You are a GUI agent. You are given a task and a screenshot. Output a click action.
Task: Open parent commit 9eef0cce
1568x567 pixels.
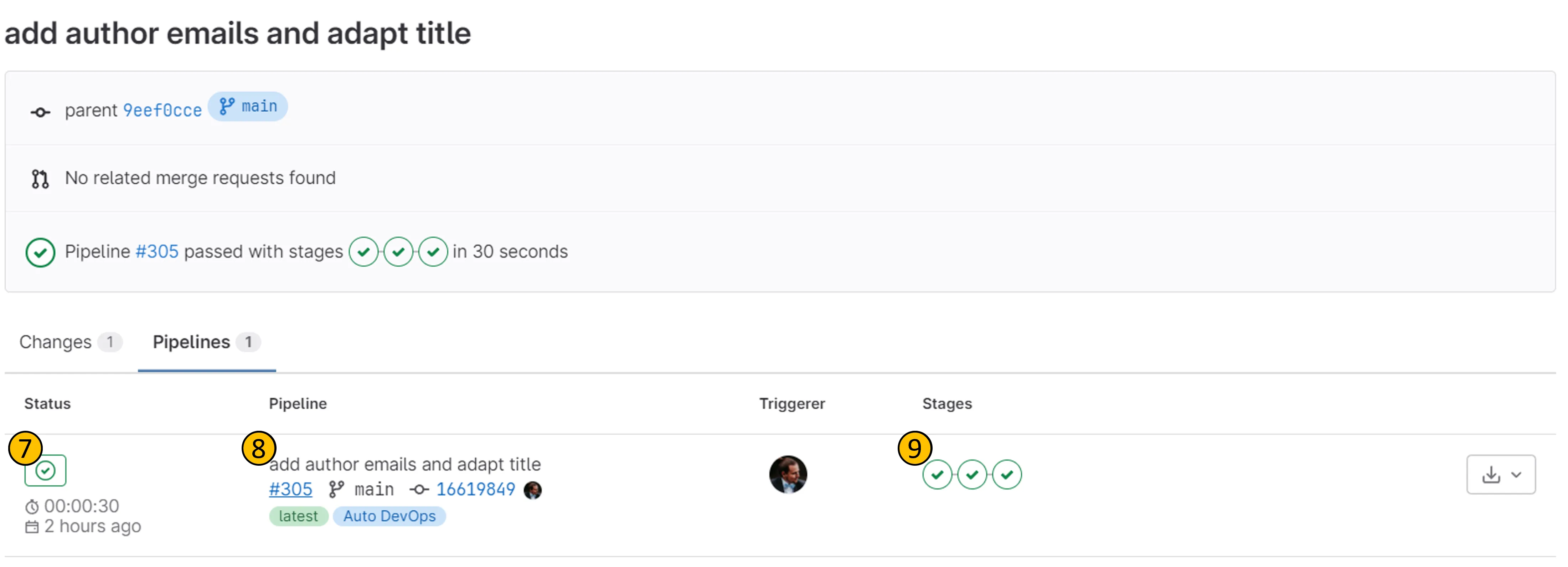162,110
